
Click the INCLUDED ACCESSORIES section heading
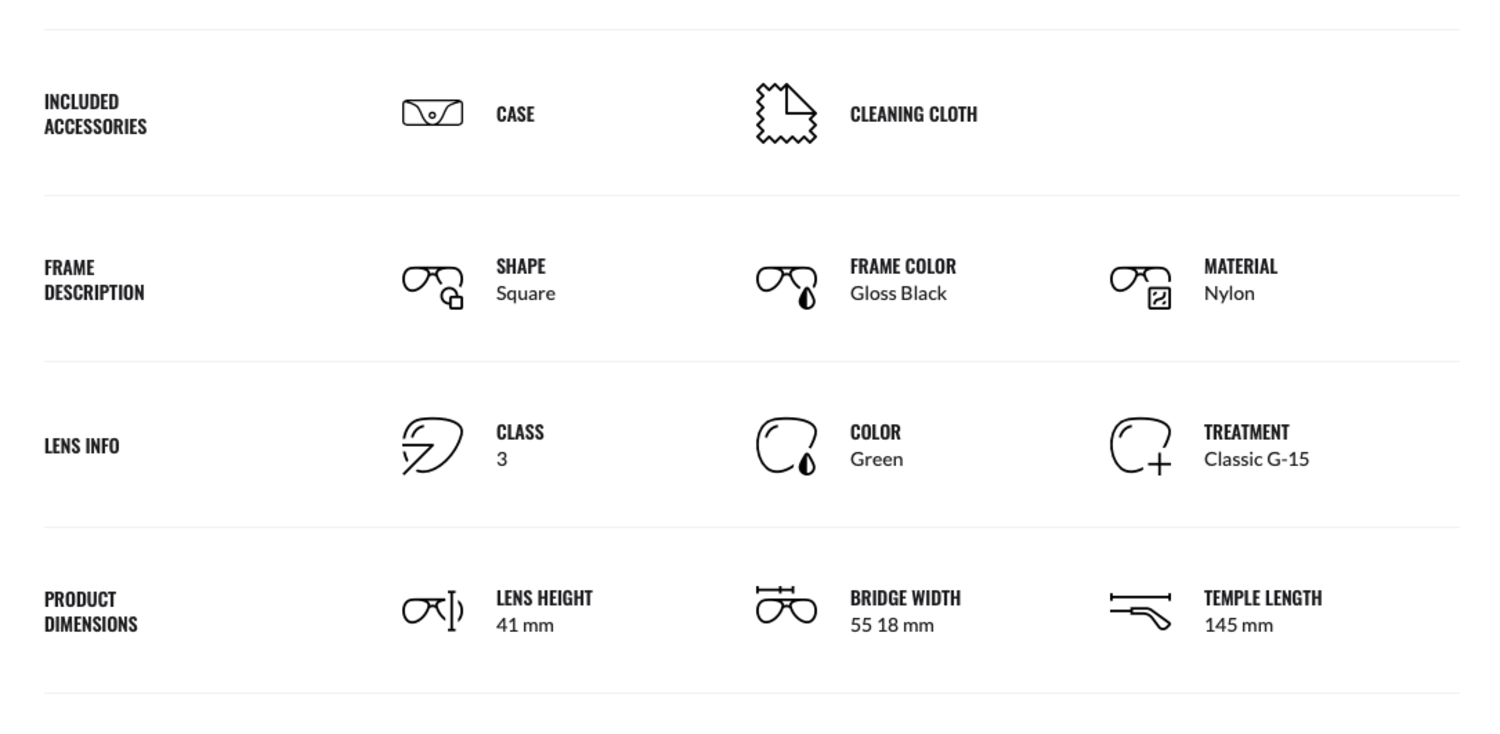pyautogui.click(x=95, y=114)
